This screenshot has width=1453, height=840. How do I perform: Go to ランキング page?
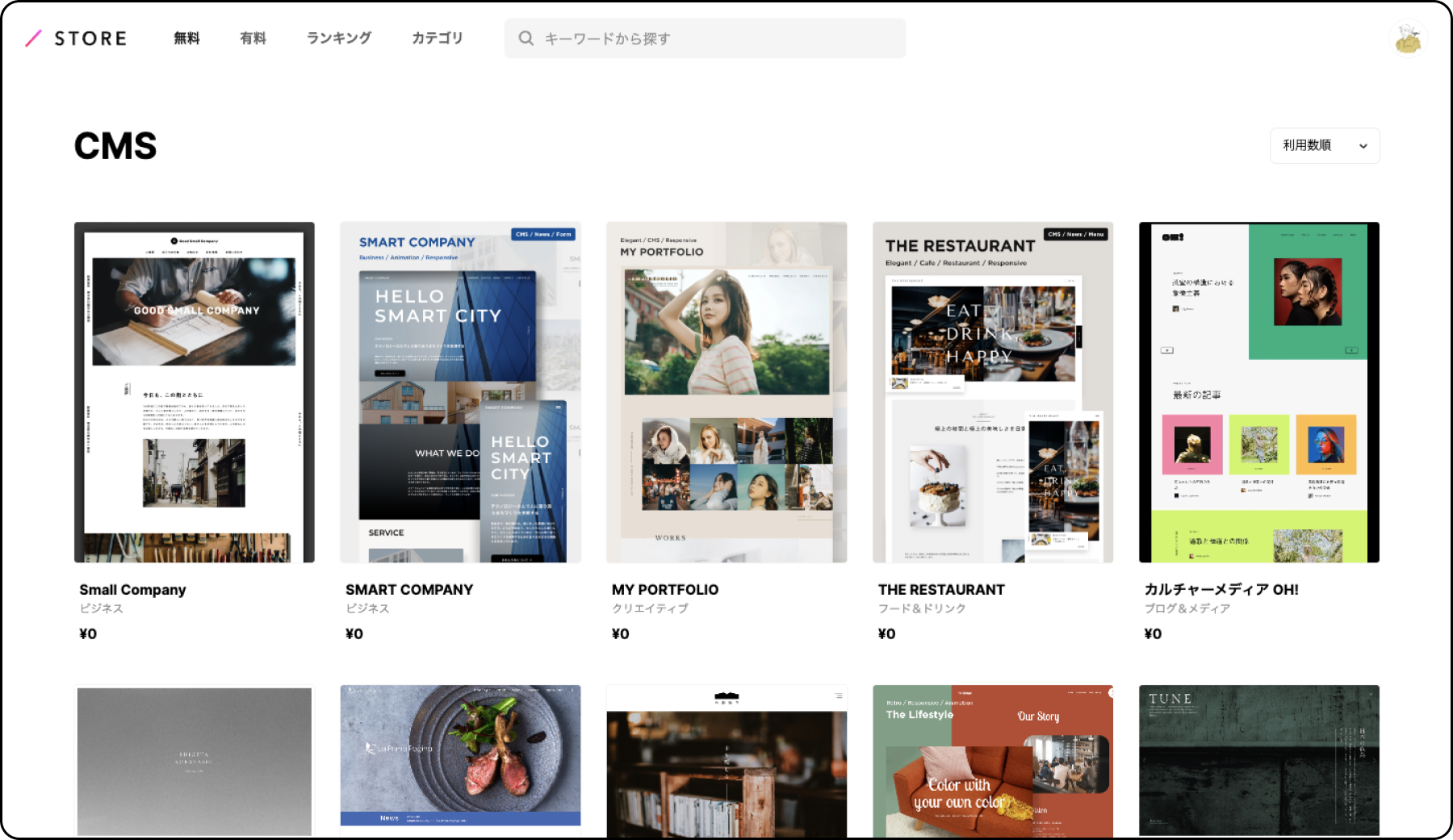click(339, 38)
